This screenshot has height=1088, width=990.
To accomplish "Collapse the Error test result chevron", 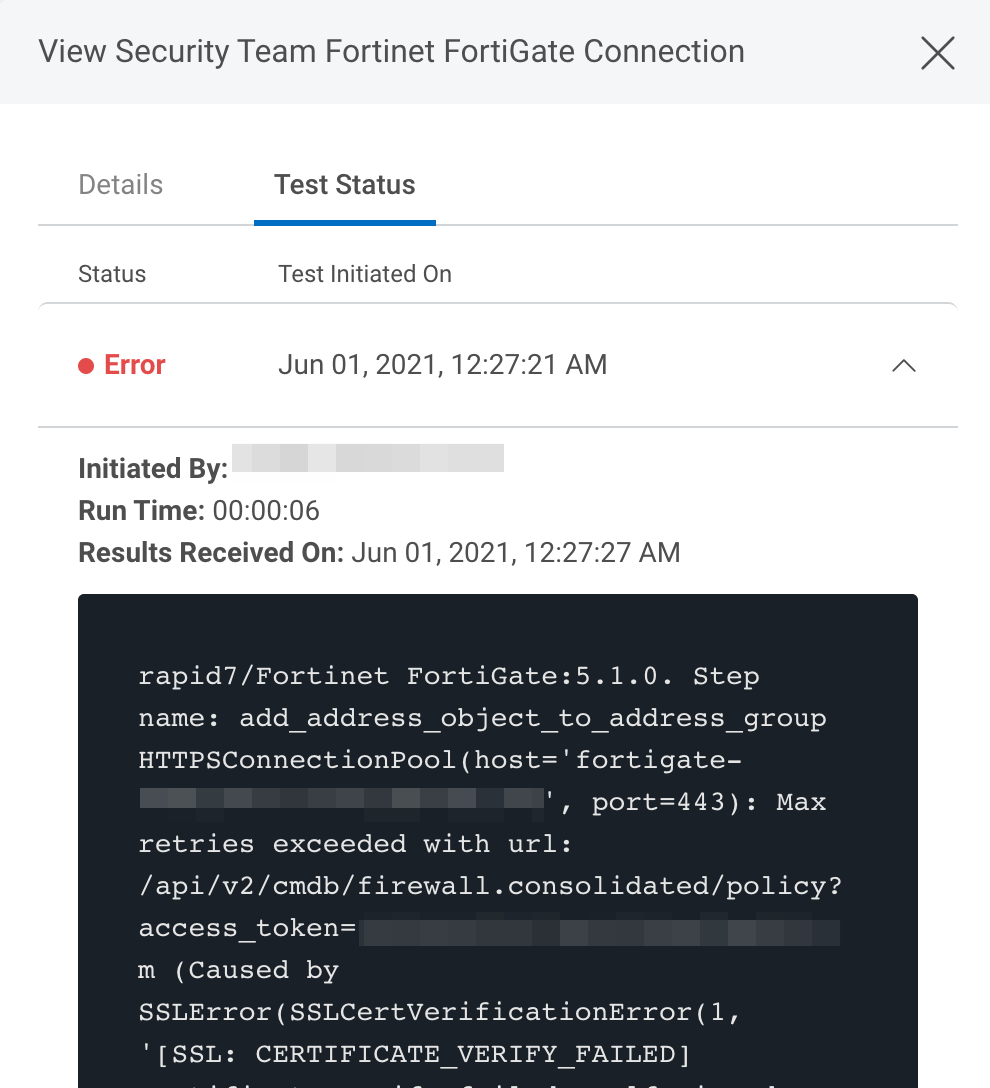I will [x=903, y=366].
